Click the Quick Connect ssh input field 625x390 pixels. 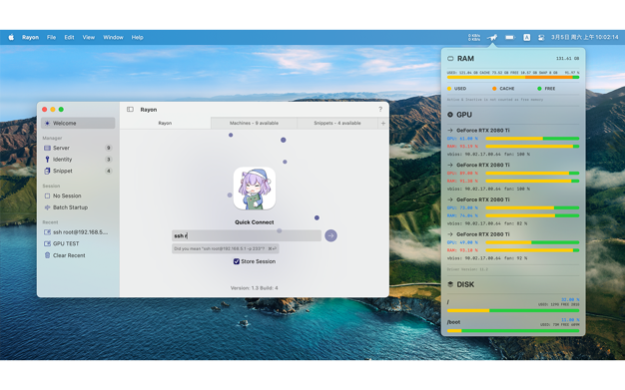coord(246,236)
